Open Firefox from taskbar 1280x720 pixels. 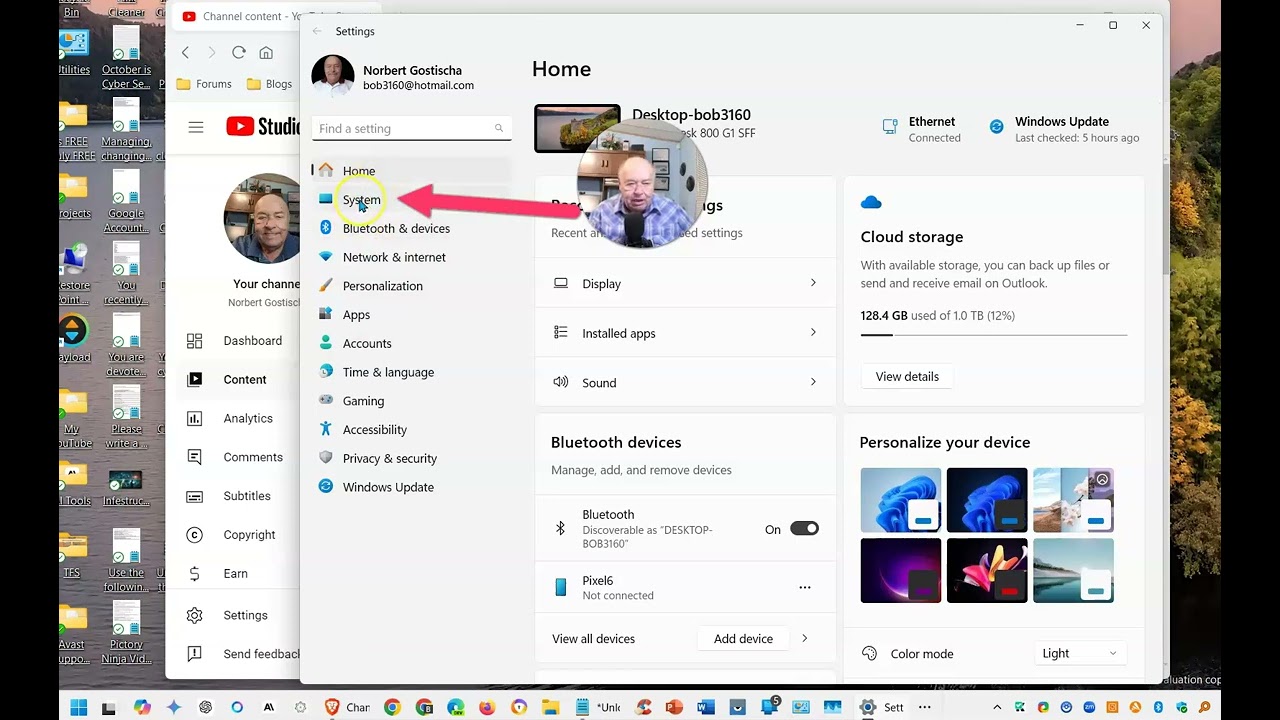pyautogui.click(x=487, y=707)
